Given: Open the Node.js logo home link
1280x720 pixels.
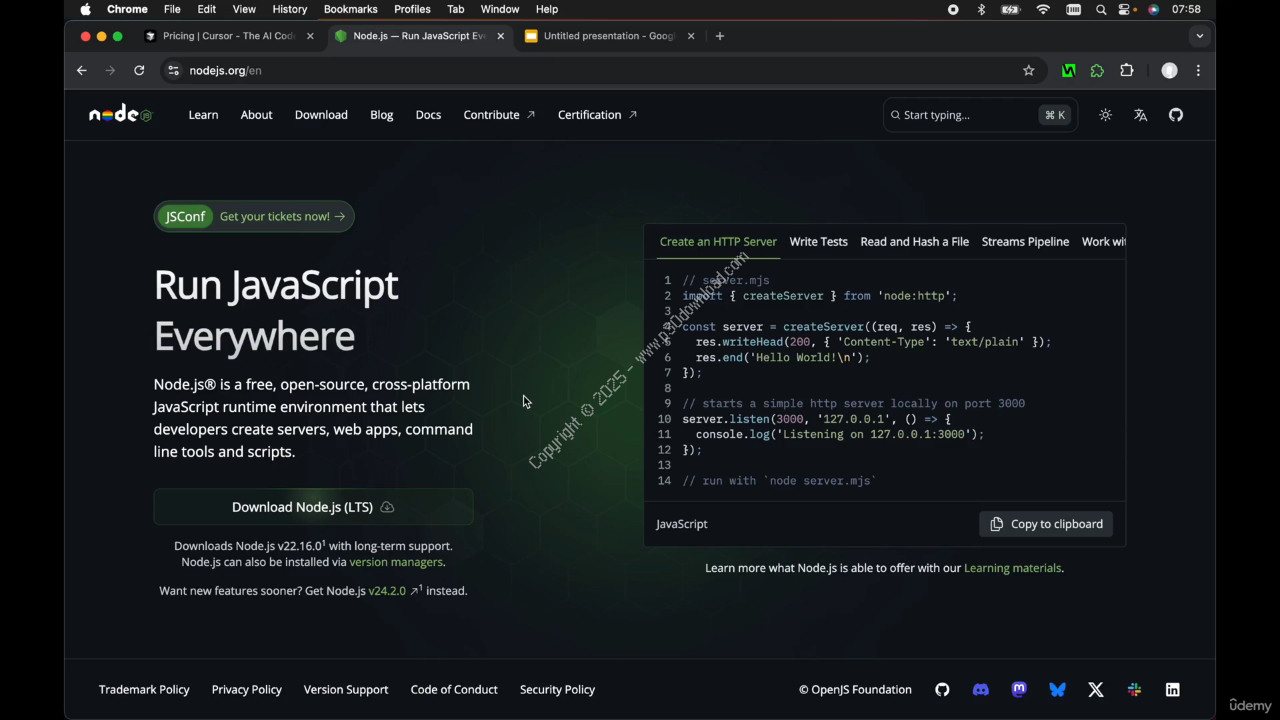Looking at the screenshot, I should tap(120, 115).
